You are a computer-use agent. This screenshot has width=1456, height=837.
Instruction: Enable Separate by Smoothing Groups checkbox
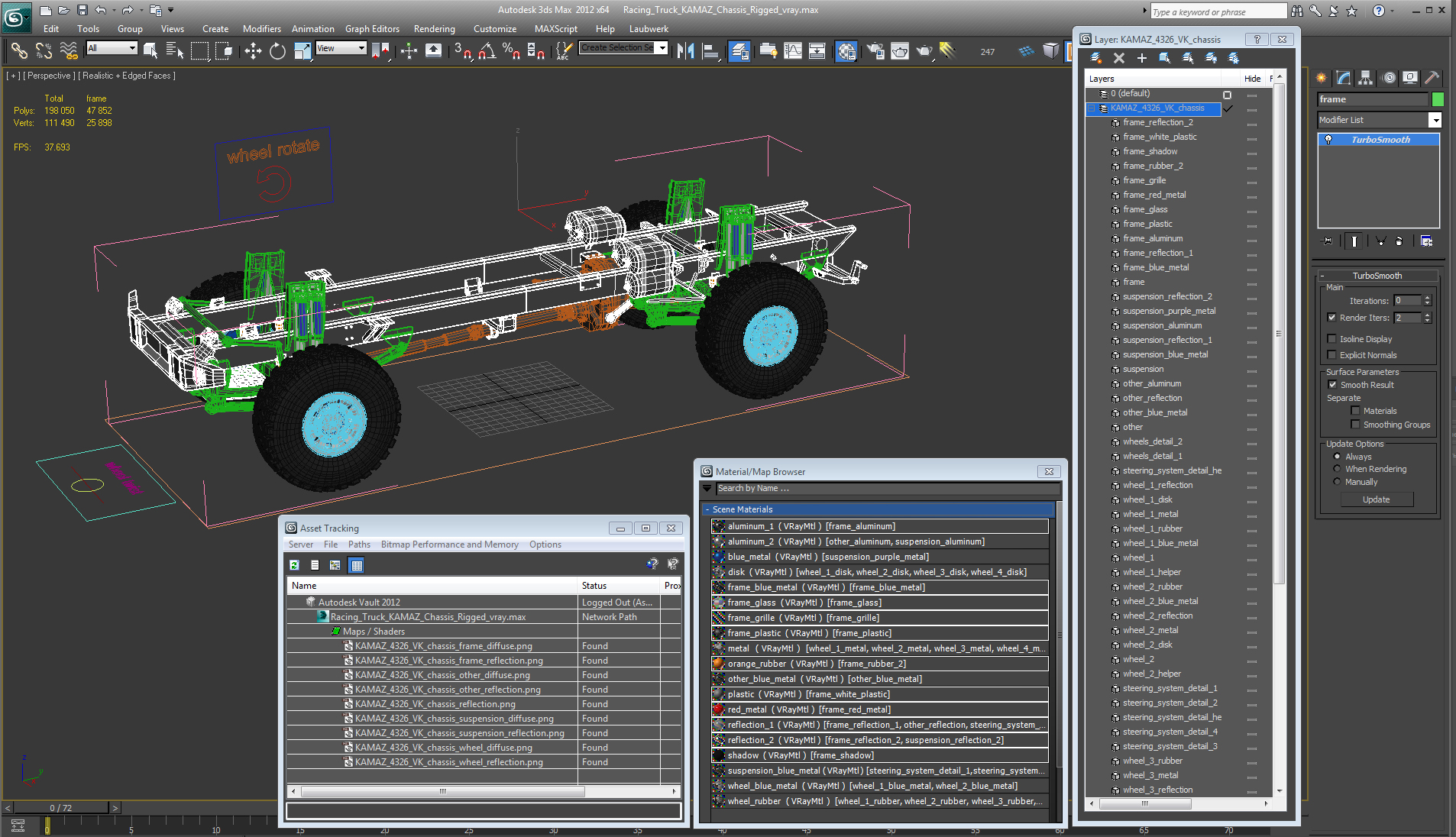(x=1356, y=425)
